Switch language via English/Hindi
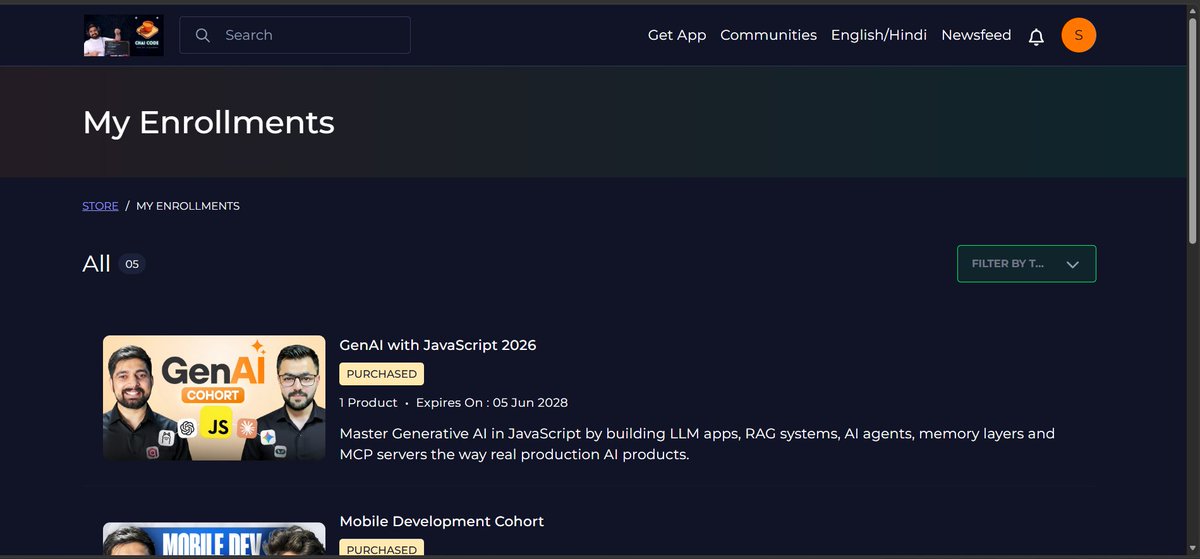The image size is (1200, 559). click(x=879, y=35)
